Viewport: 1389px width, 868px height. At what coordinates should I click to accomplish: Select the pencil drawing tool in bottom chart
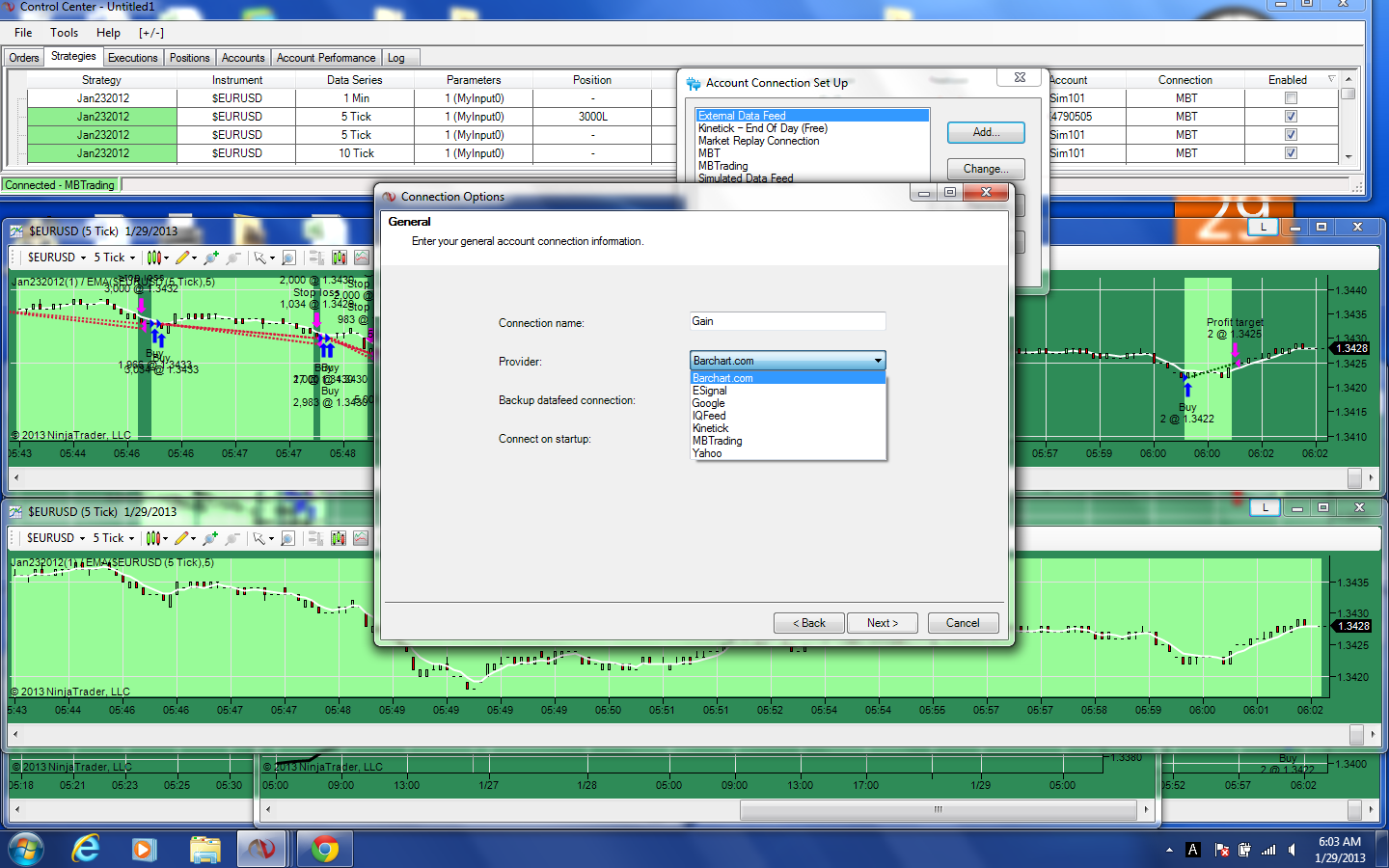pos(181,538)
